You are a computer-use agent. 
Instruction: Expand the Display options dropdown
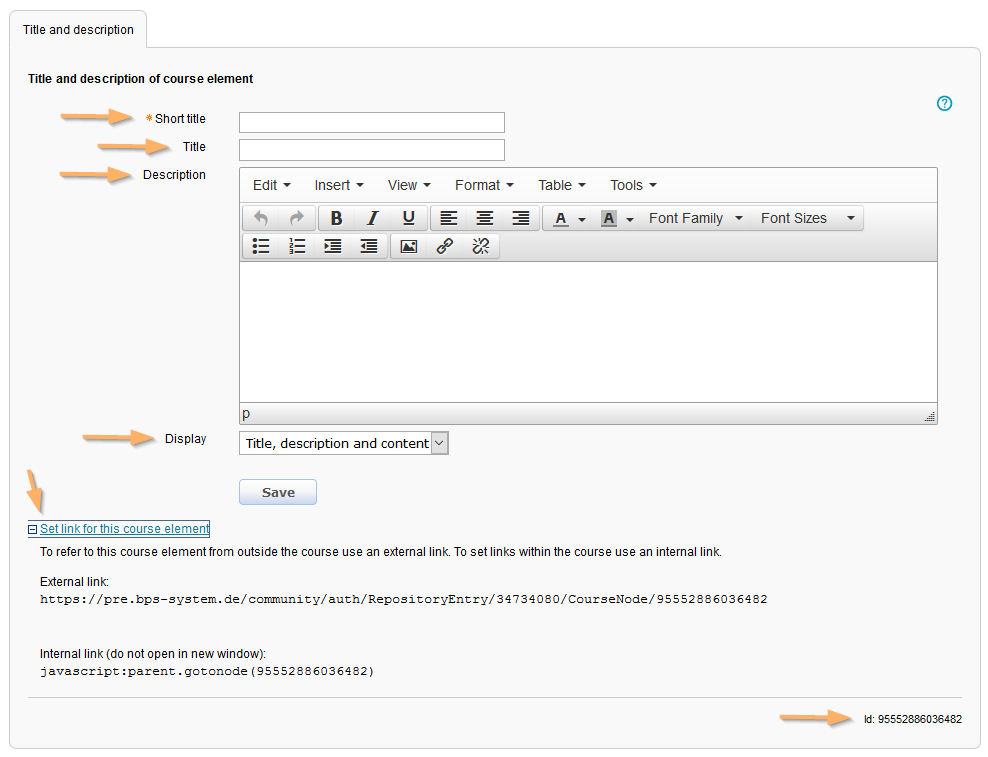[x=440, y=443]
